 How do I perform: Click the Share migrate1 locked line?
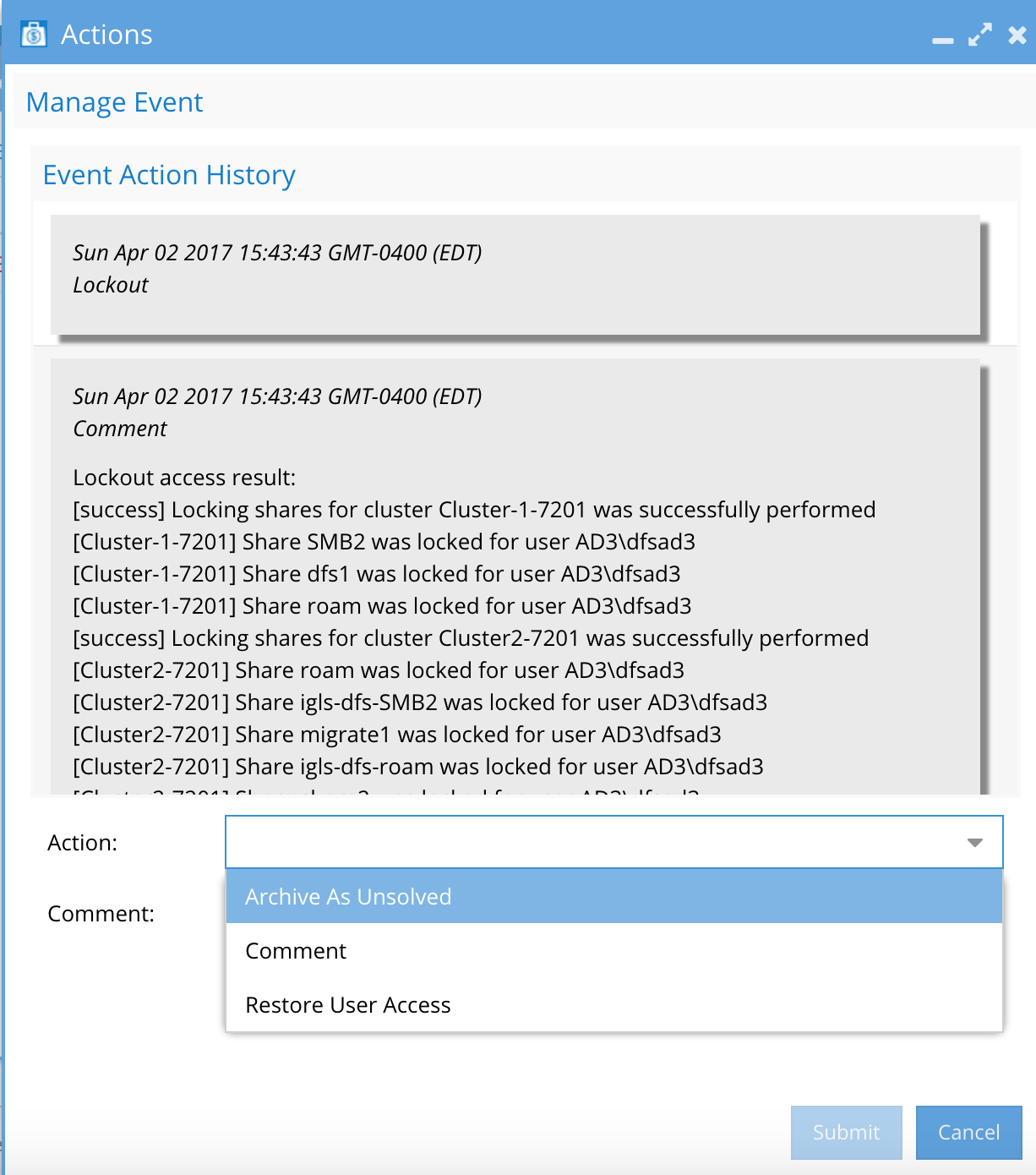pyautogui.click(x=397, y=735)
